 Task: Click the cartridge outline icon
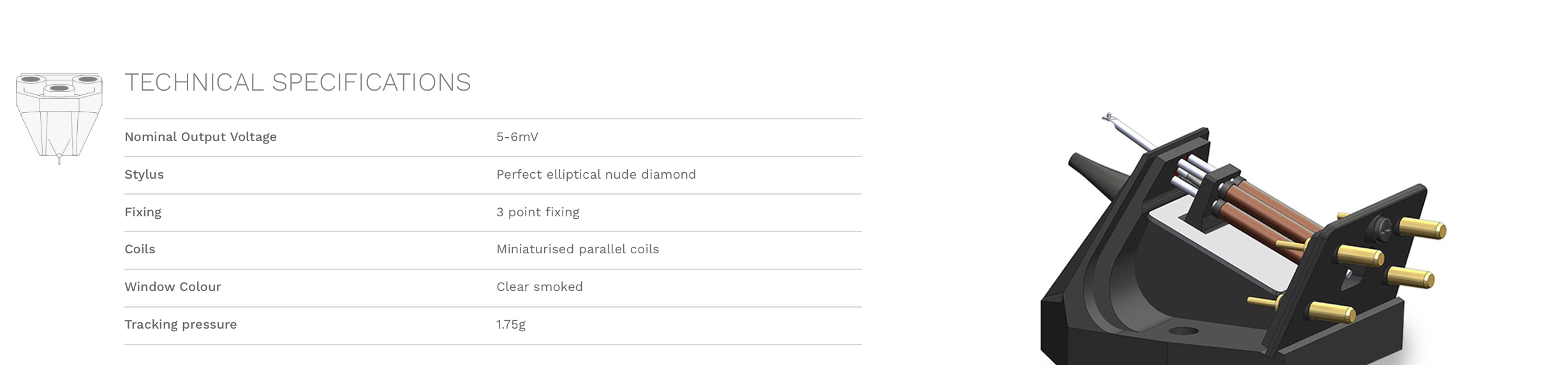59,119
